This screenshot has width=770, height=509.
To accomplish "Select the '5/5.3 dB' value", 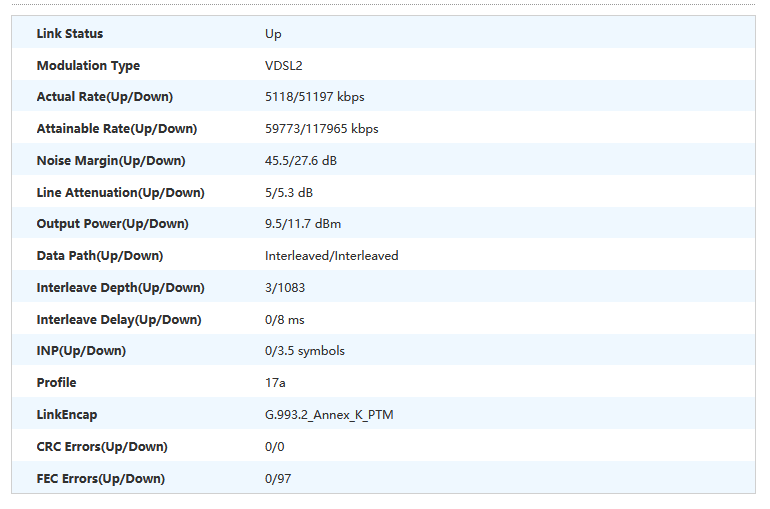I will 289,192.
